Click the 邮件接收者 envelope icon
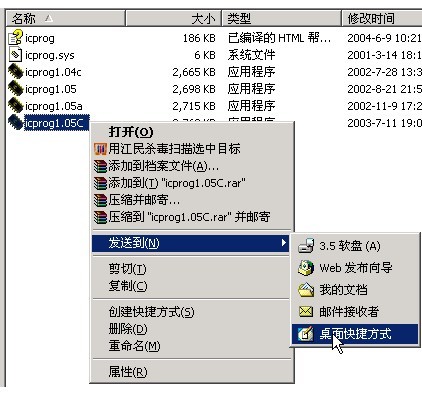This screenshot has width=422, height=395. tap(306, 312)
